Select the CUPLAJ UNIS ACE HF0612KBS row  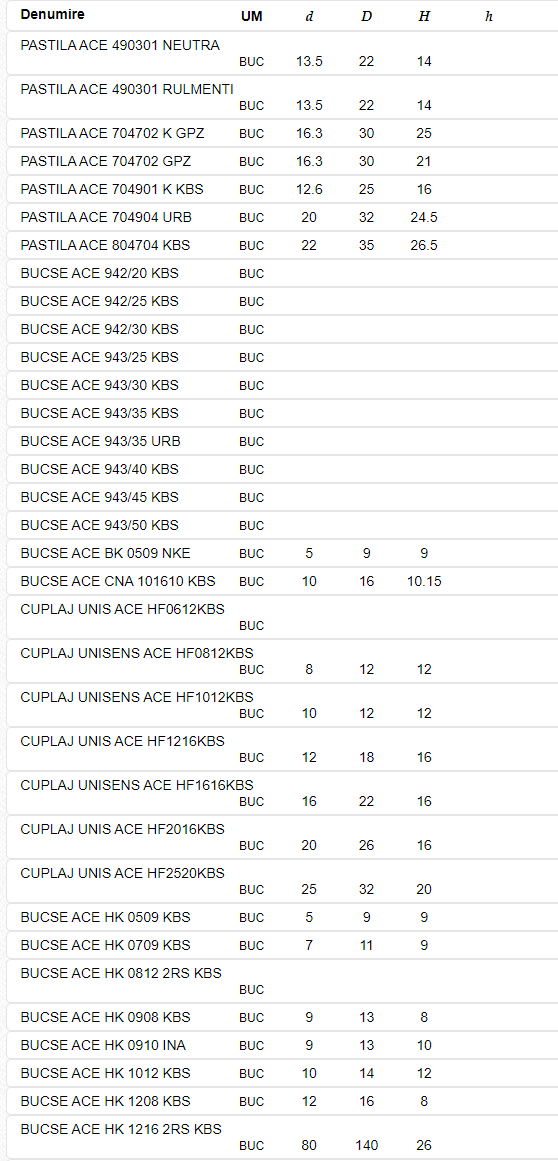[283, 618]
